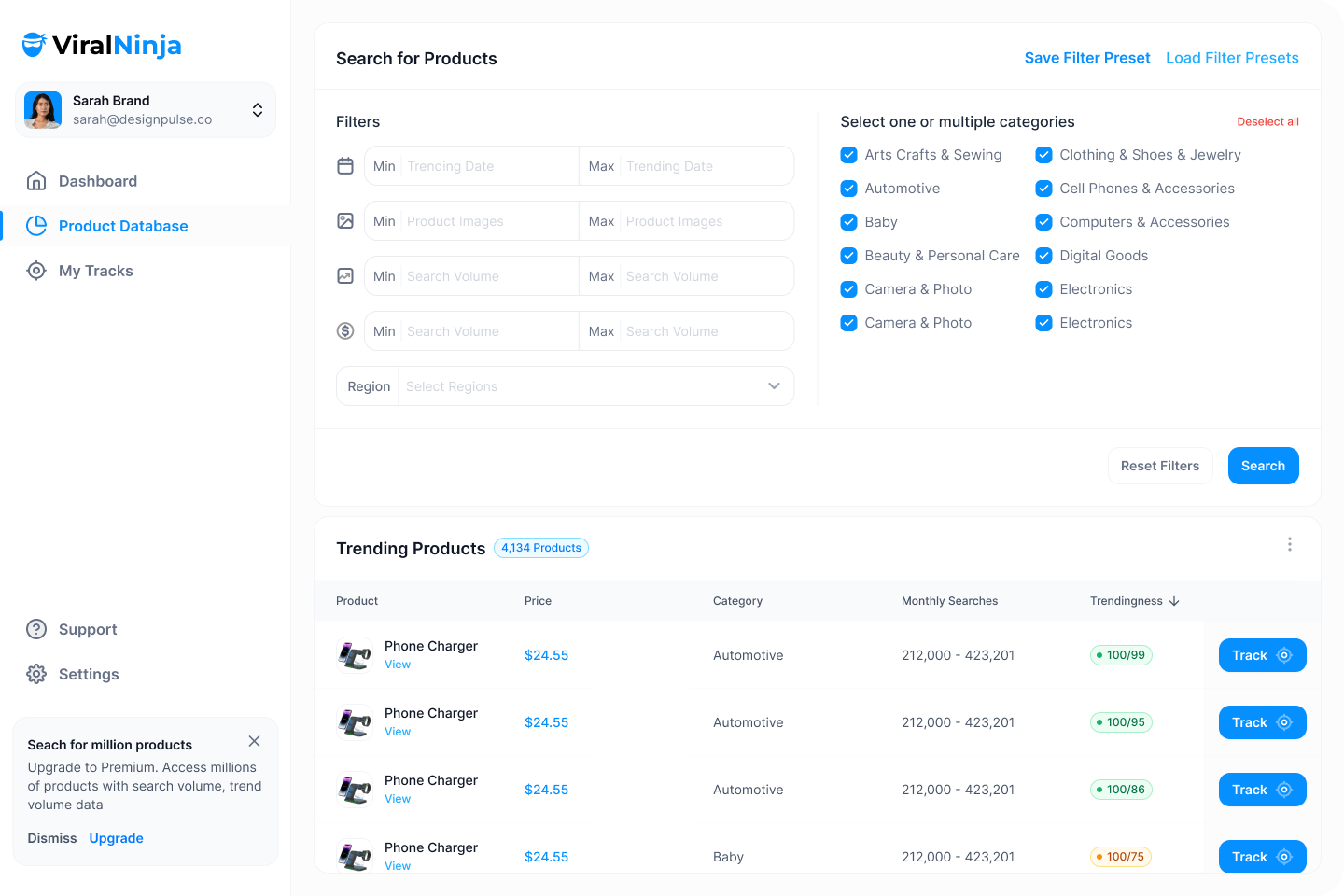Toggle the Digital Goods checkbox
The height and width of the screenshot is (896, 1344).
(1043, 256)
